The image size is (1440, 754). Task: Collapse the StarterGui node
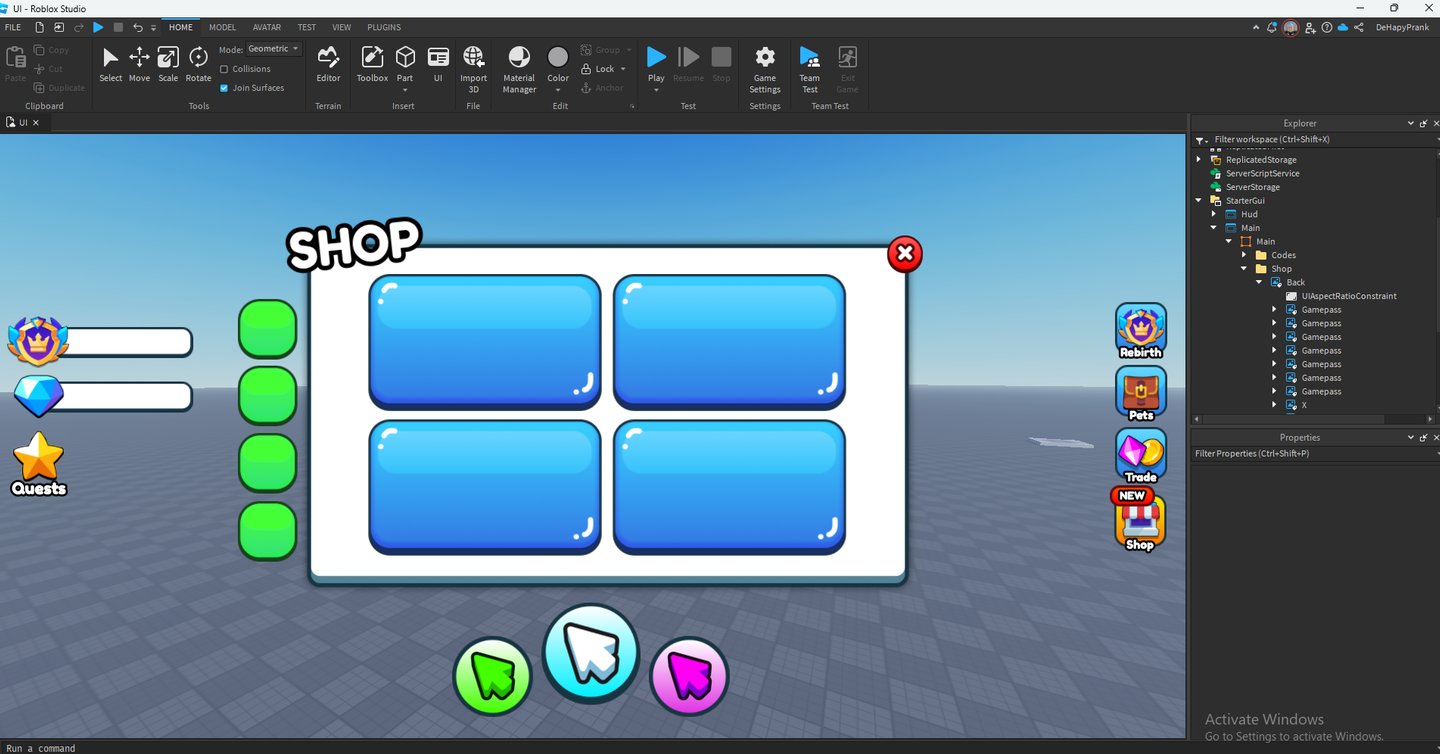[x=1199, y=201]
